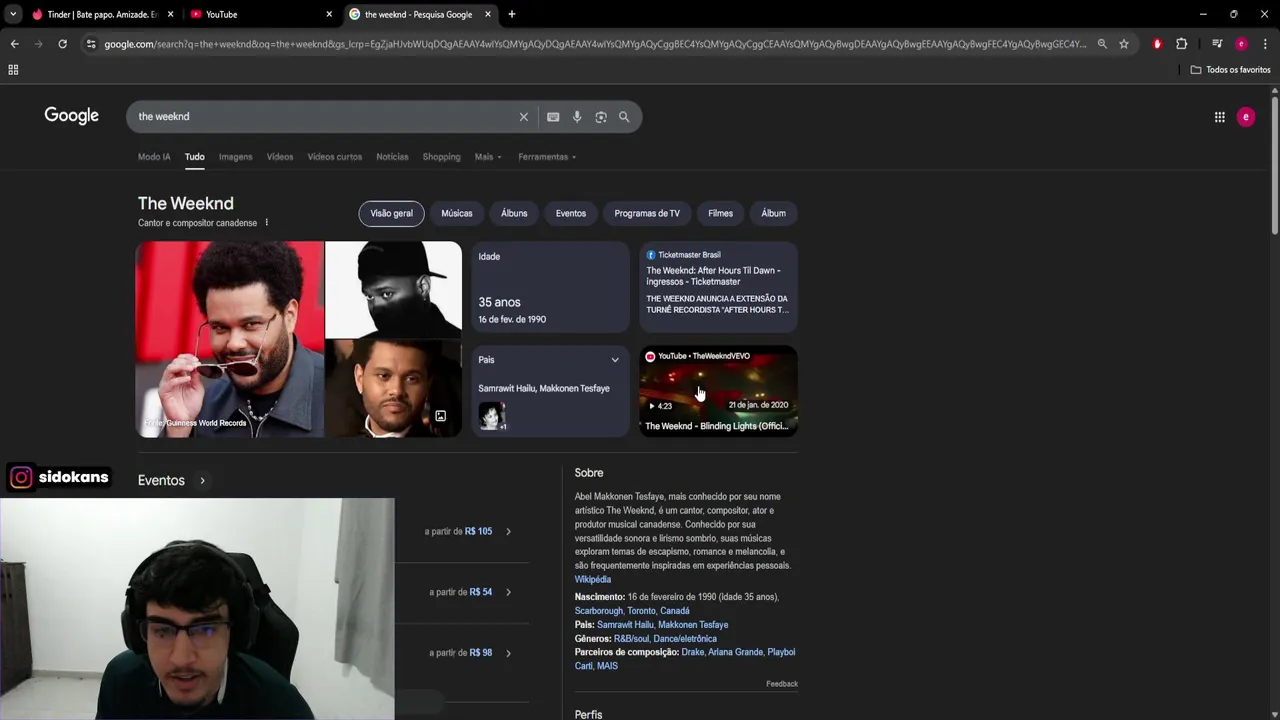Screen dimensions: 1280x720
Task: Close the YouTube tab
Action: tap(329, 14)
